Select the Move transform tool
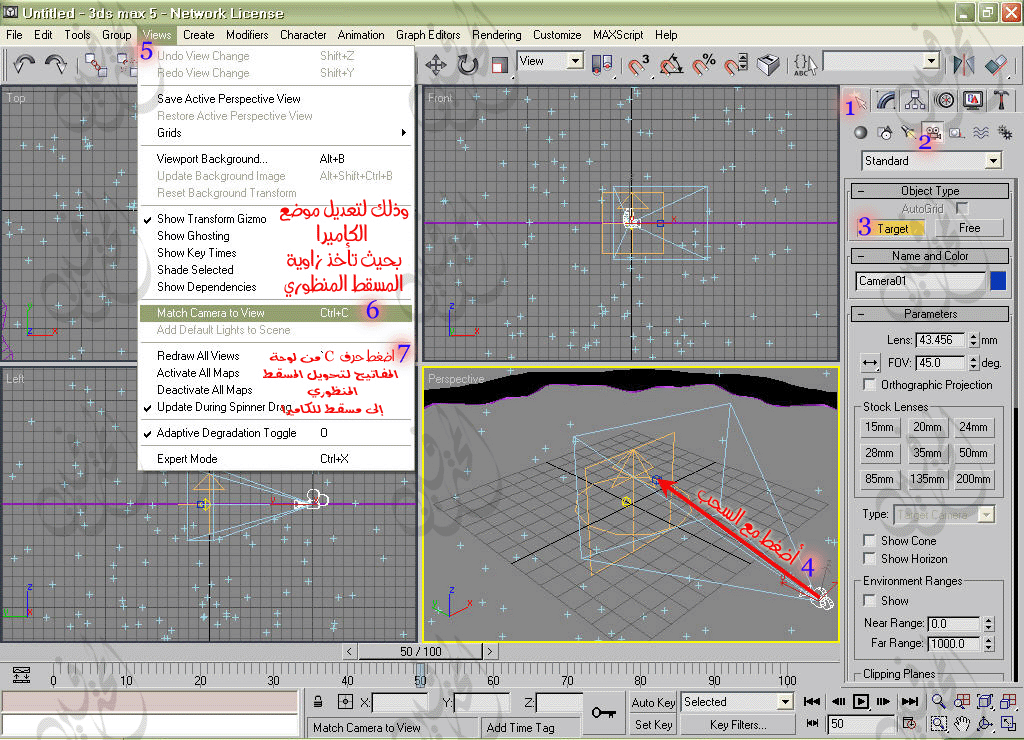 [436, 64]
